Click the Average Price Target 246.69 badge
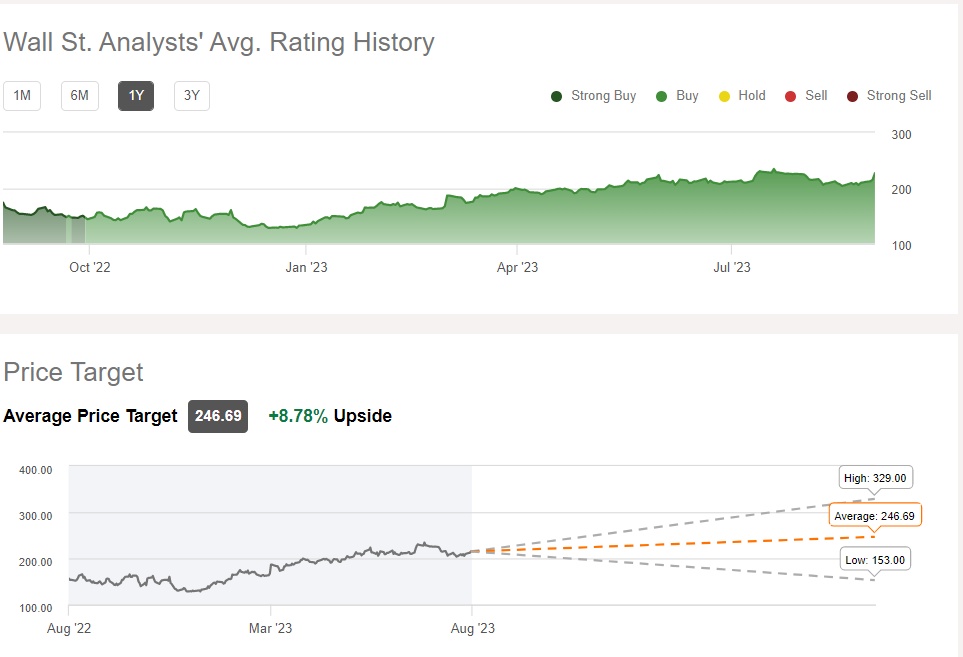The height and width of the screenshot is (657, 963). 218,416
